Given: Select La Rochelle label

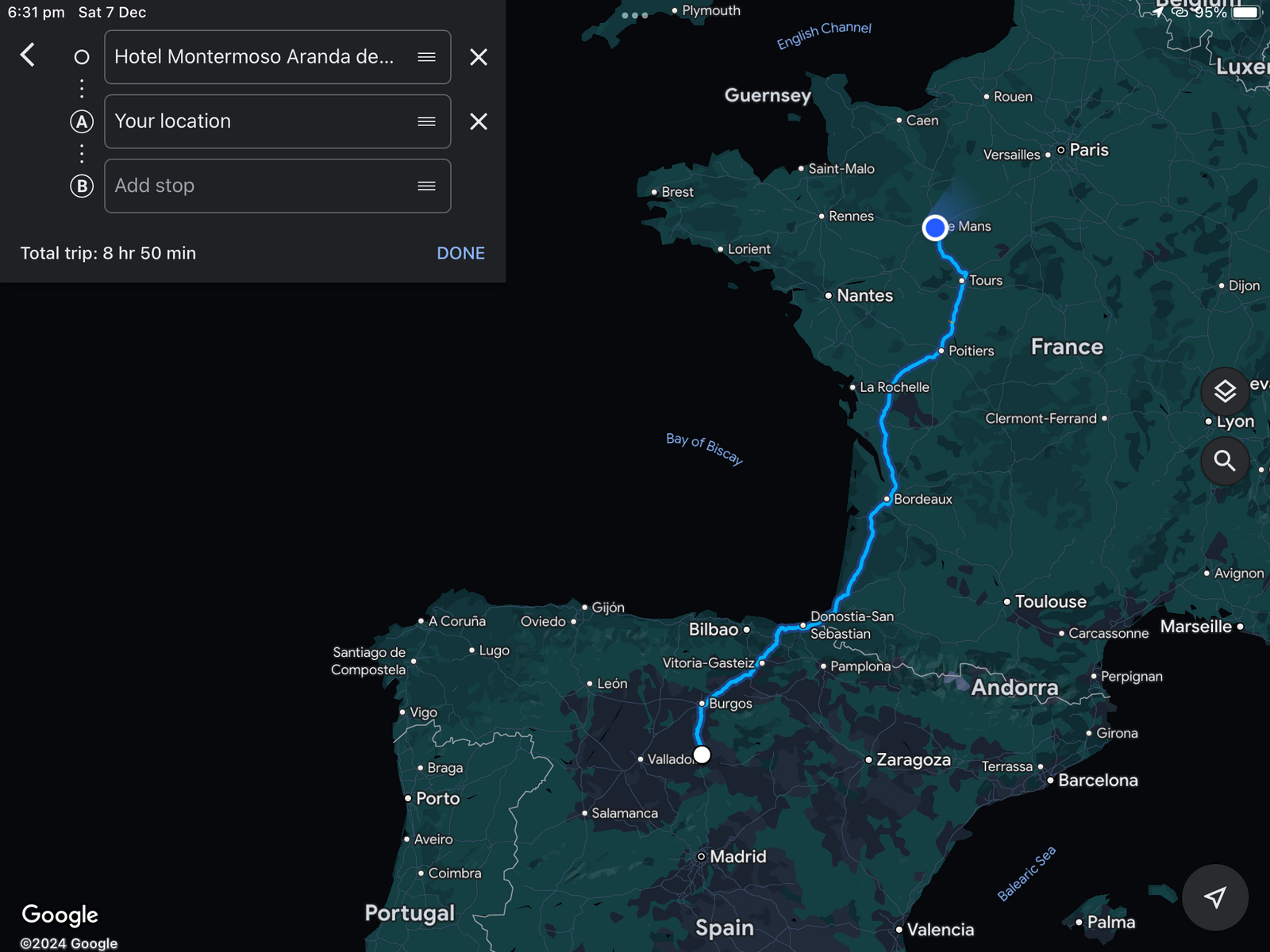Looking at the screenshot, I should (895, 387).
